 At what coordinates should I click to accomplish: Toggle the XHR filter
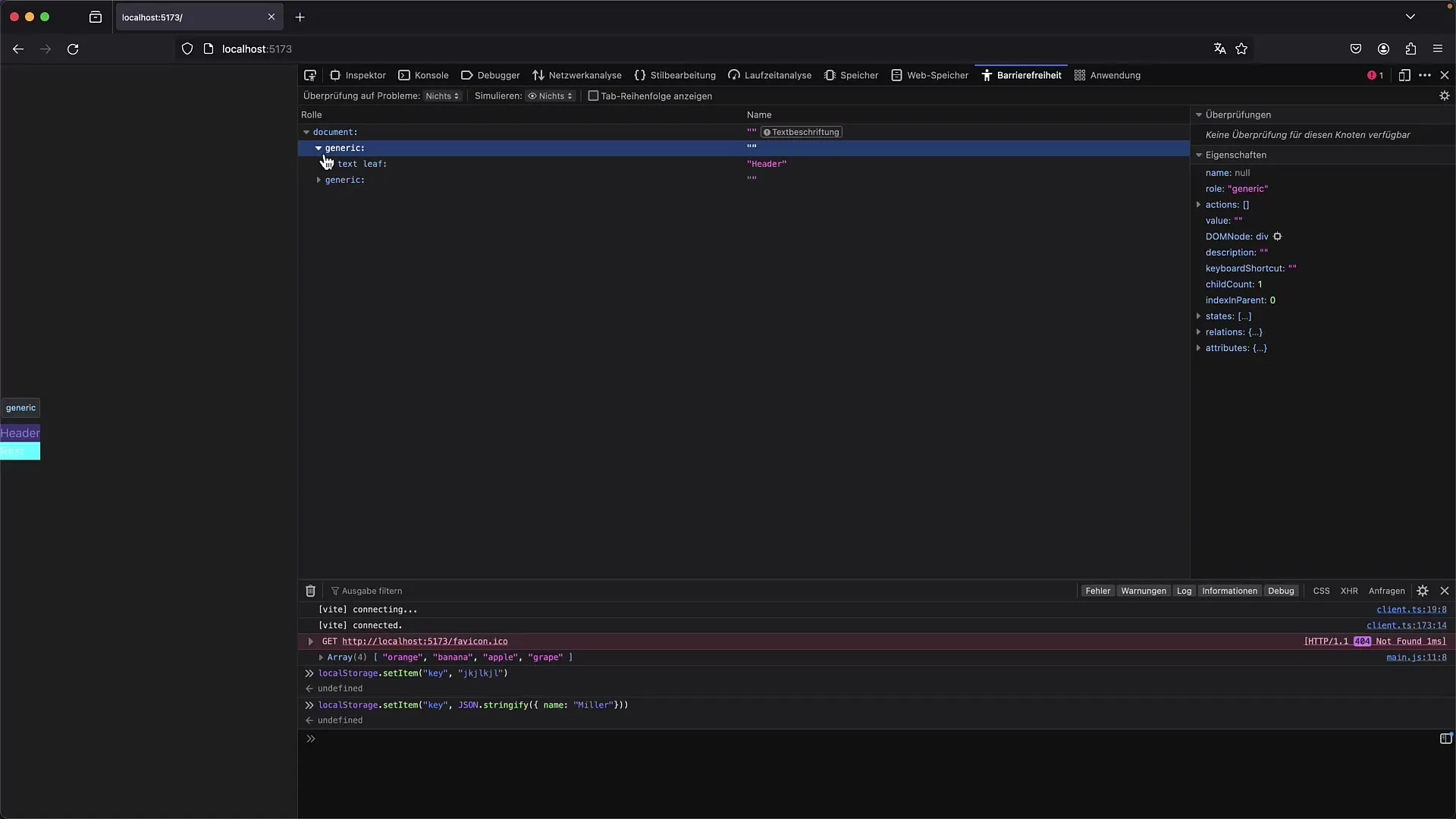click(x=1349, y=591)
